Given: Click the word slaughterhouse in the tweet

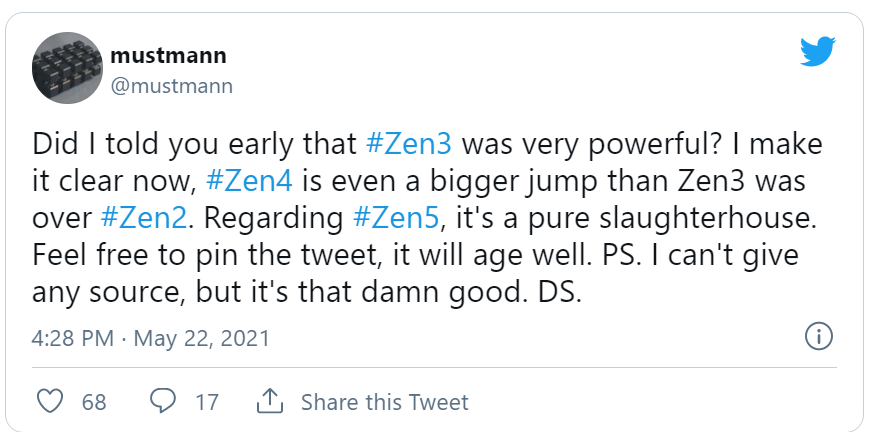Looking at the screenshot, I should coord(708,218).
